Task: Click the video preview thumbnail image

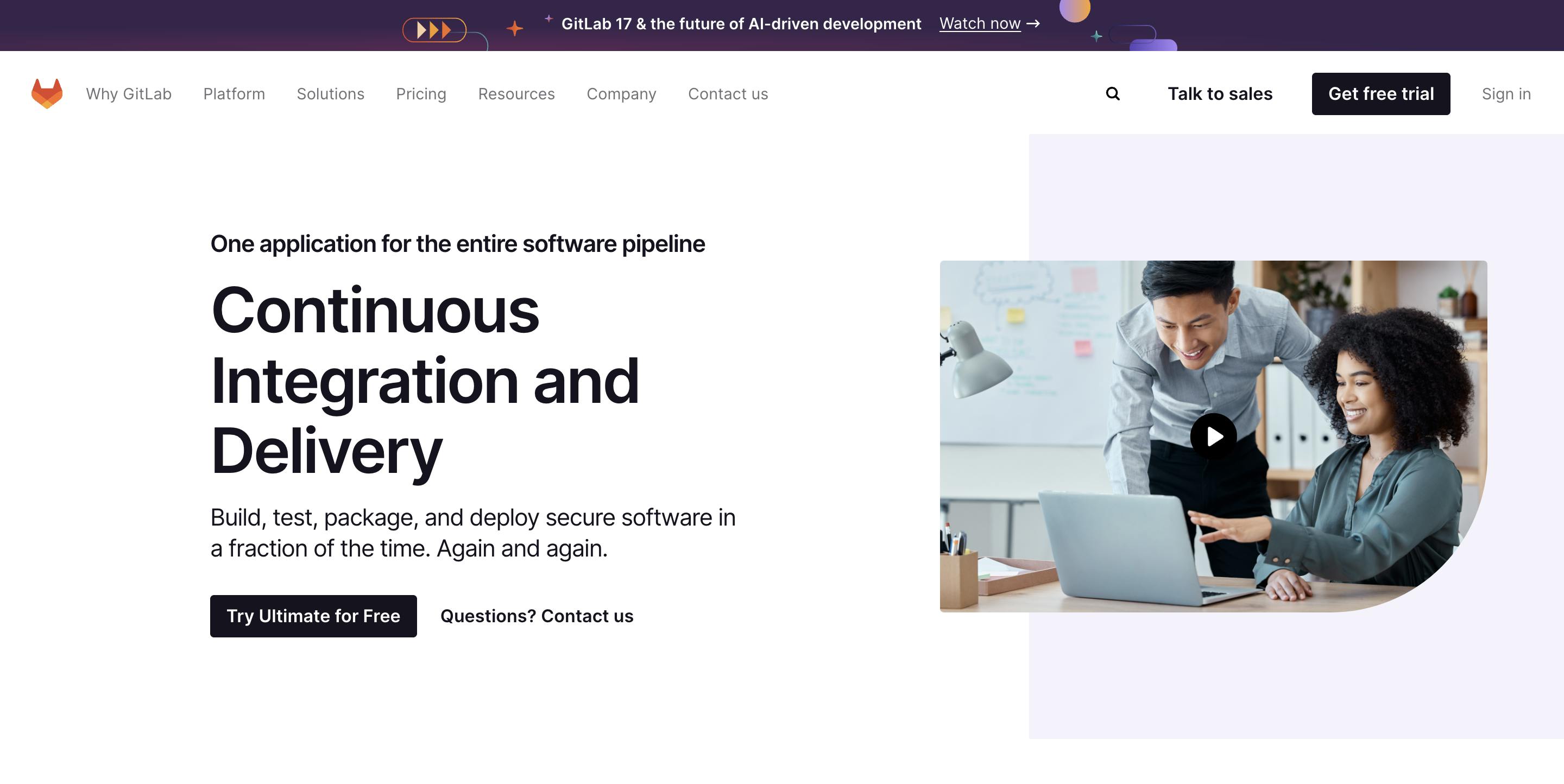Action: coord(1213,436)
